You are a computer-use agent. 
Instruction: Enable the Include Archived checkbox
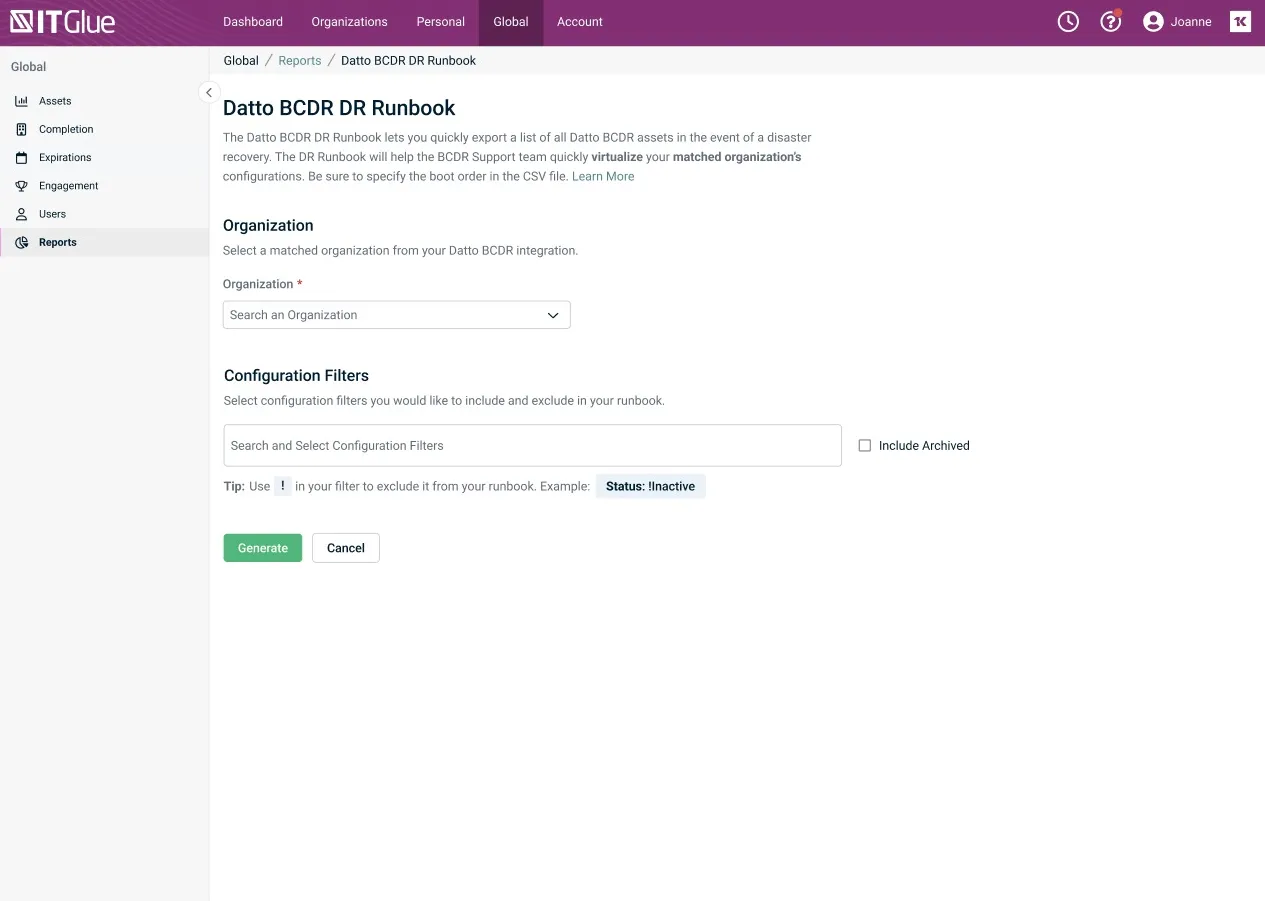click(x=865, y=446)
